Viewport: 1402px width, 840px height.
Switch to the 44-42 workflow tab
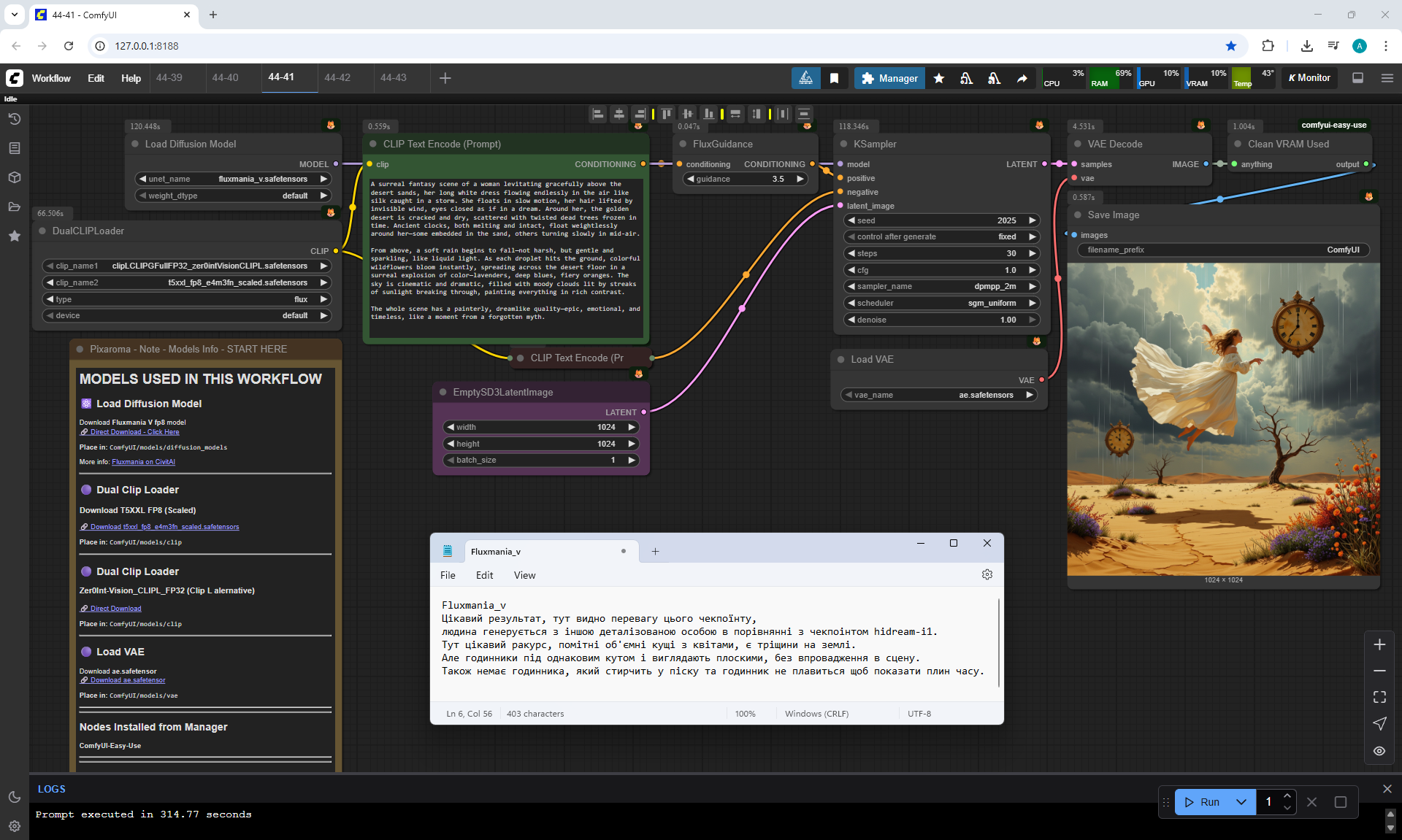pos(337,77)
